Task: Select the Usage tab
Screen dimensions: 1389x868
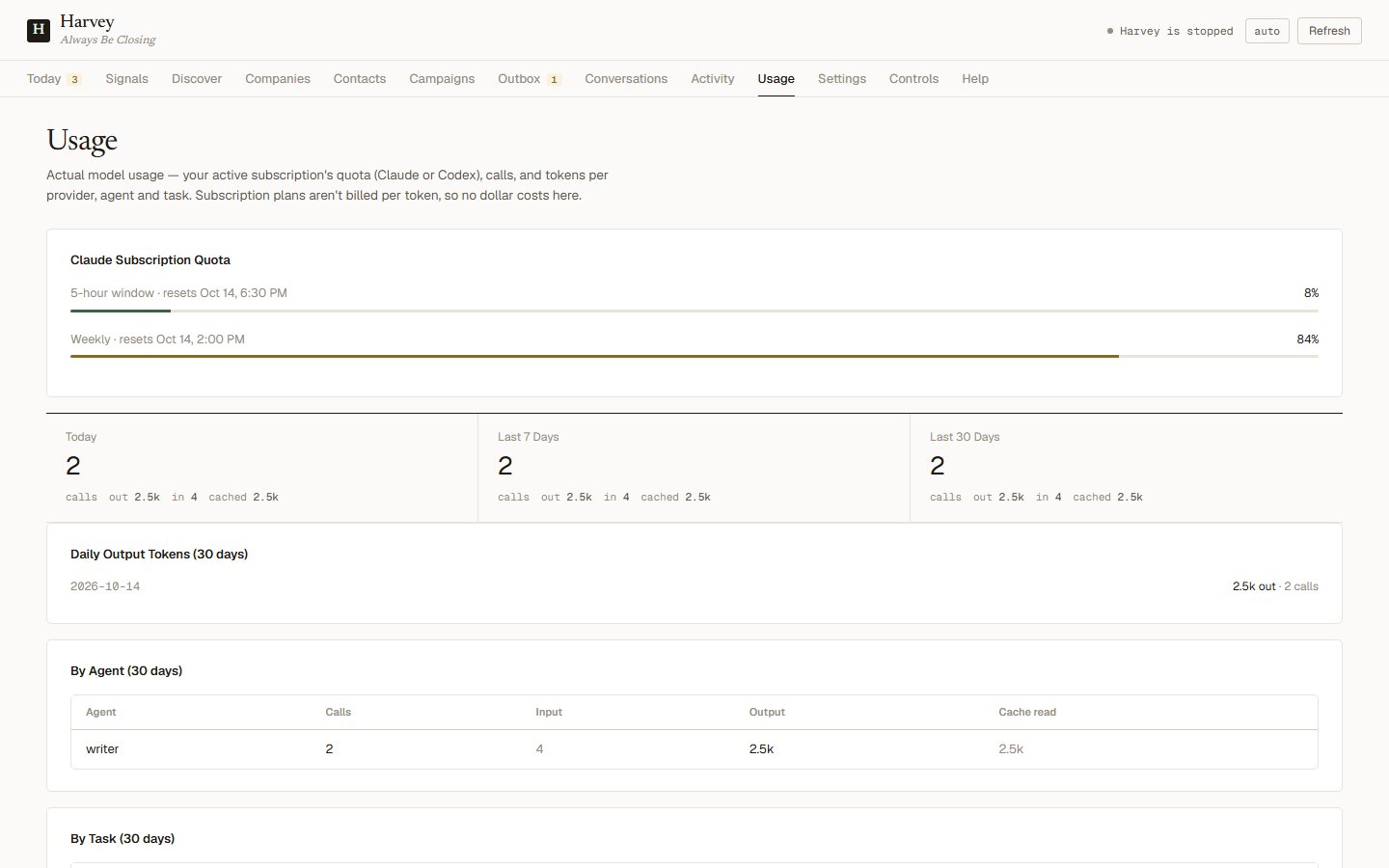Action: point(776,79)
